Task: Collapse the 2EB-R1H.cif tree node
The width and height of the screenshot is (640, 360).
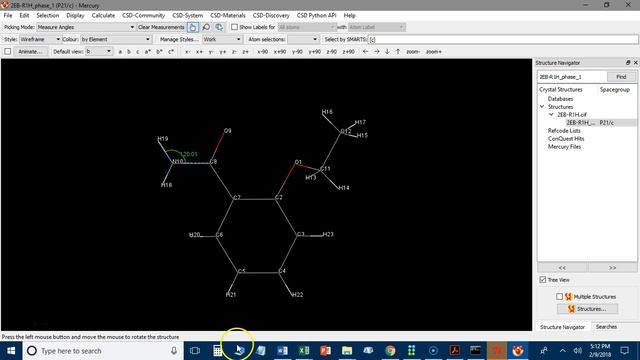Action: coord(551,115)
